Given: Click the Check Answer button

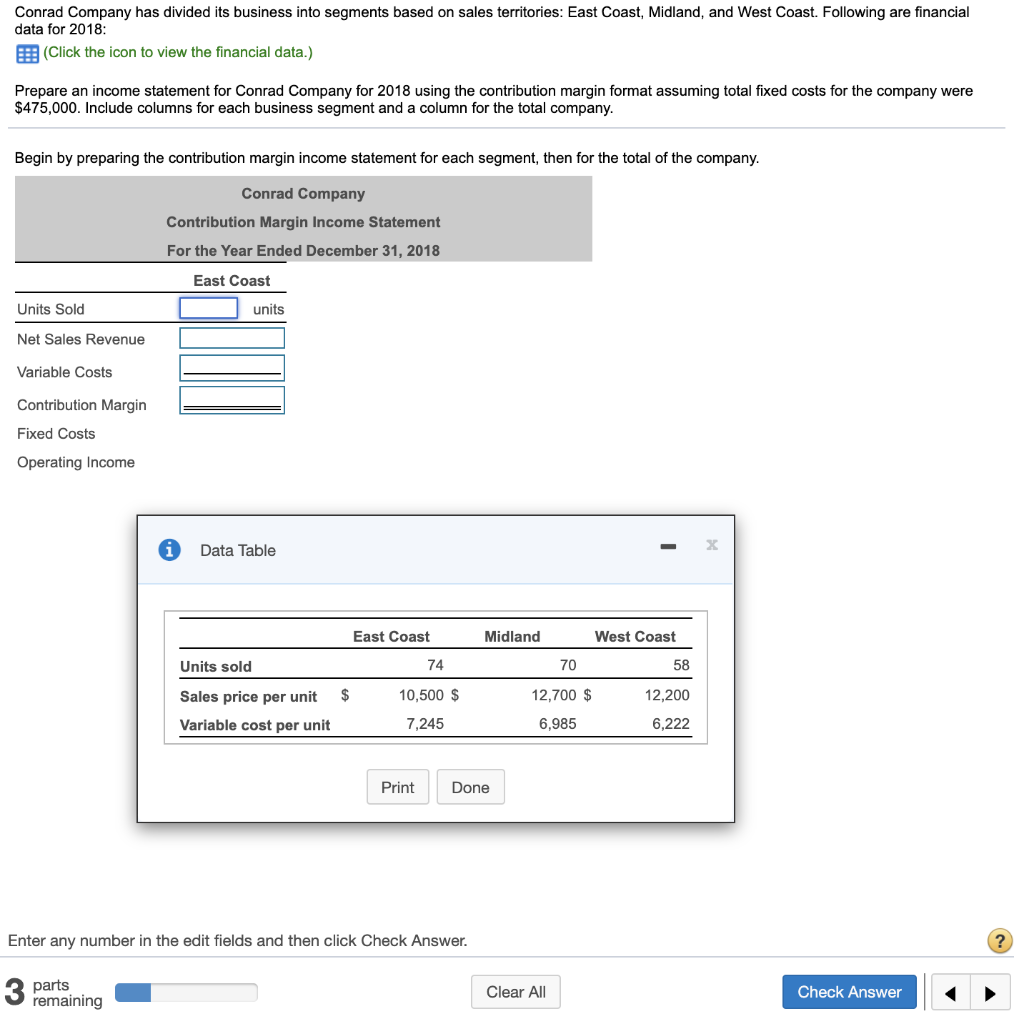Looking at the screenshot, I should pyautogui.click(x=849, y=992).
